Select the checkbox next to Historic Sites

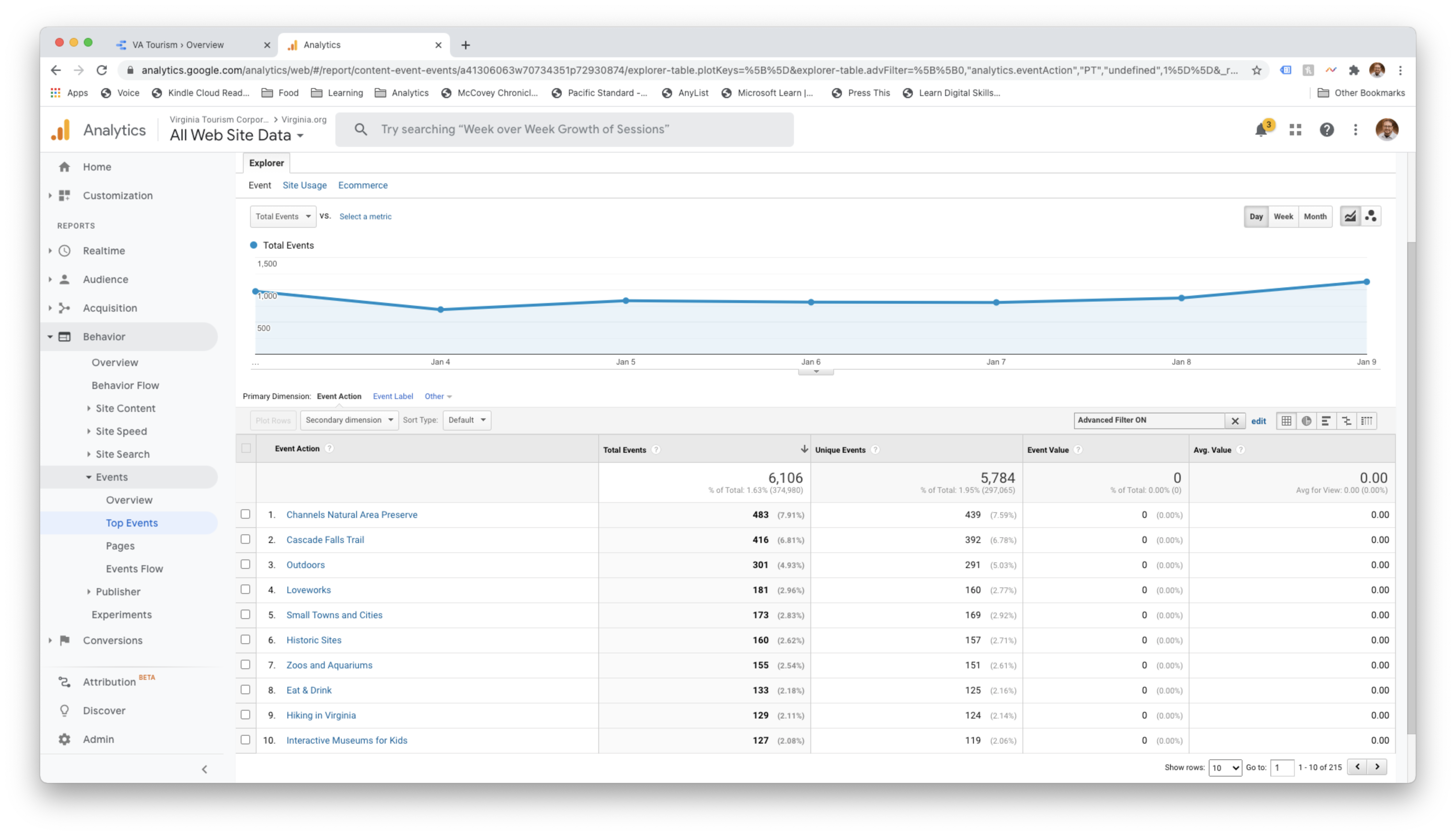(x=245, y=640)
